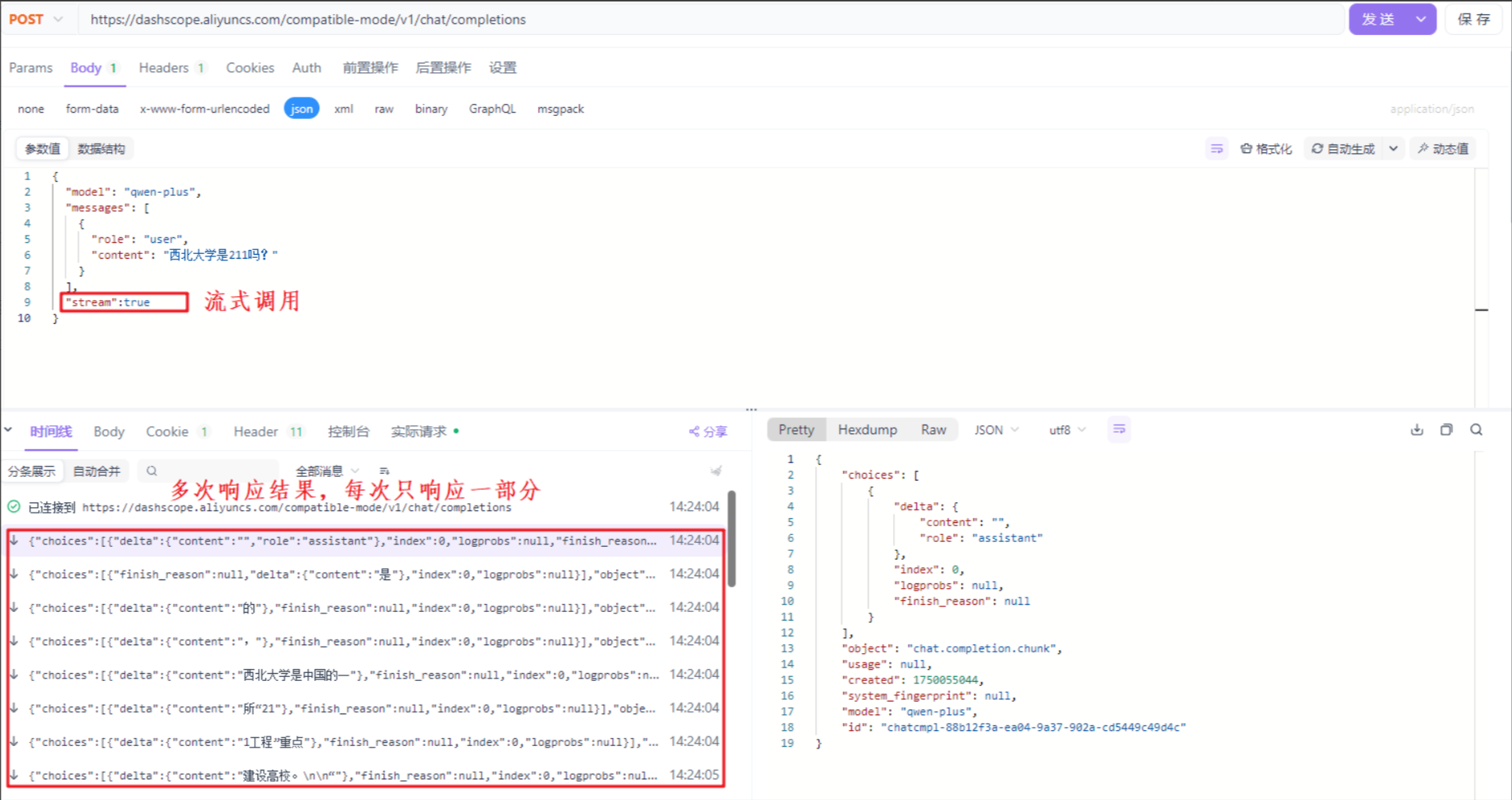This screenshot has width=1512, height=800.
Task: Switch to the Headers request tab
Action: (171, 68)
